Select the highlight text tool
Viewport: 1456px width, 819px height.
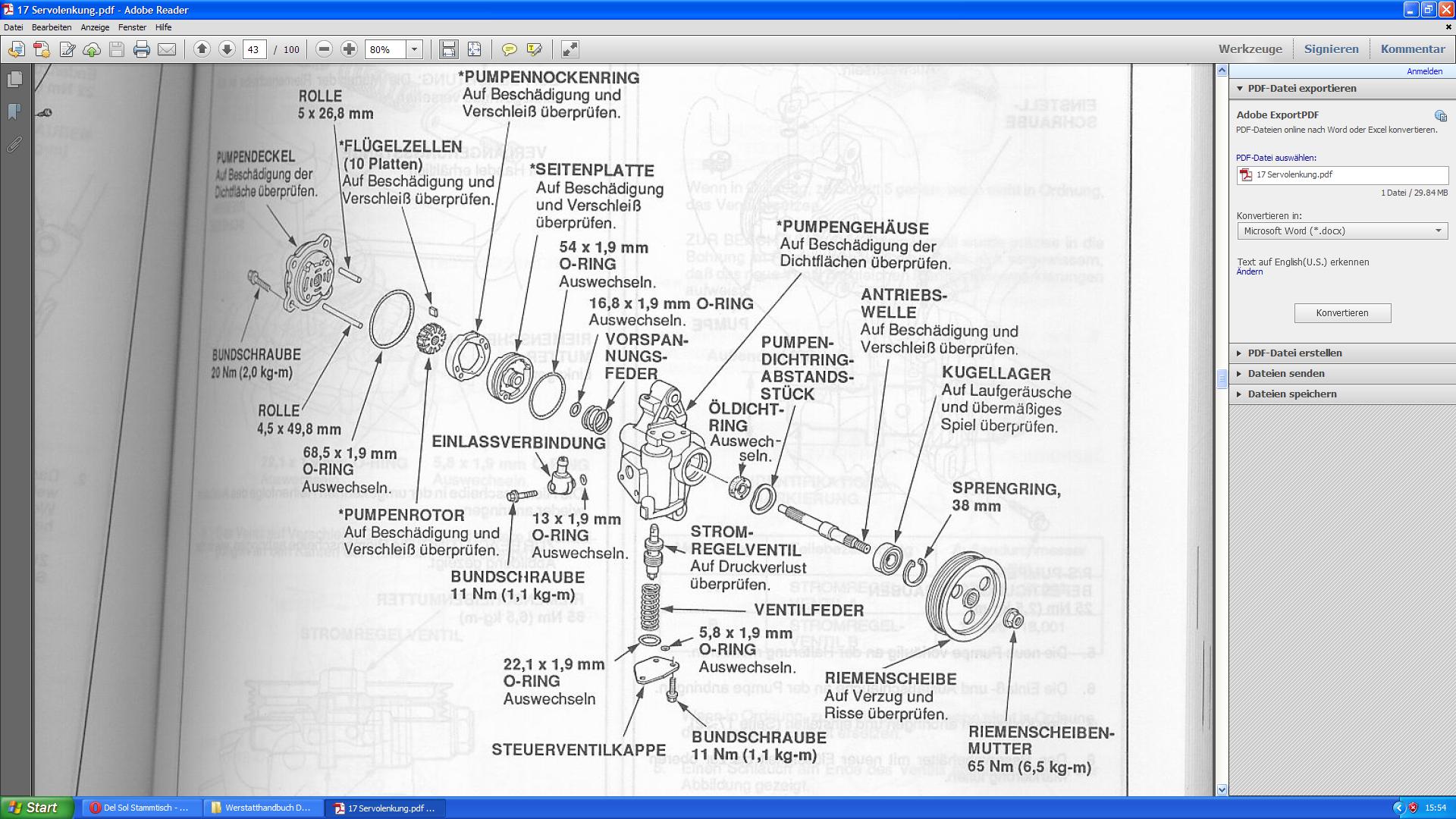(535, 49)
